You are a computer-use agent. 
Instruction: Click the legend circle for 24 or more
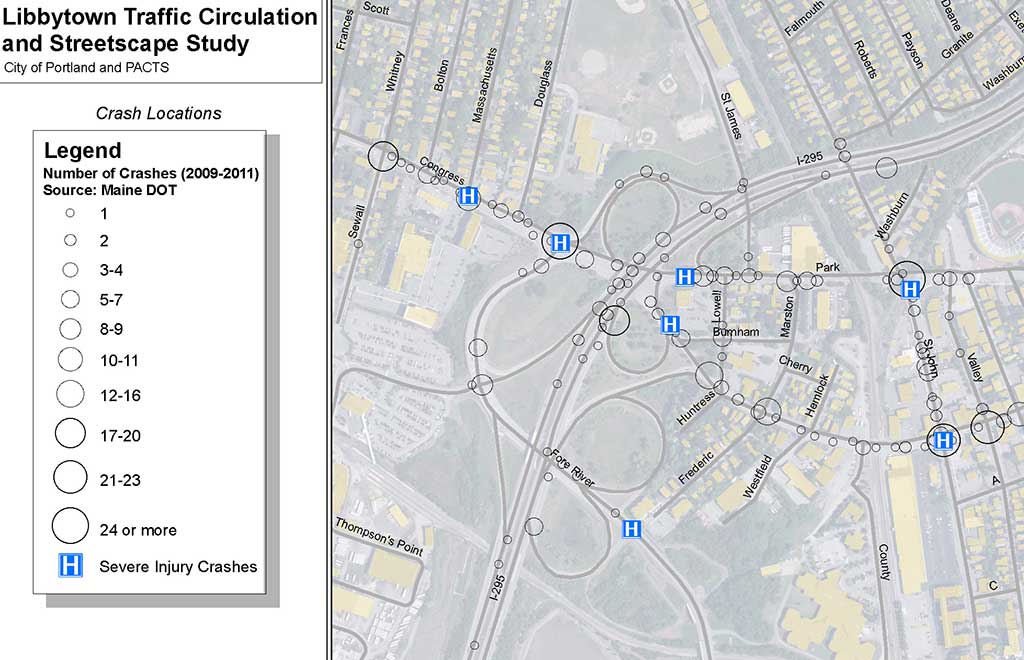tap(70, 525)
